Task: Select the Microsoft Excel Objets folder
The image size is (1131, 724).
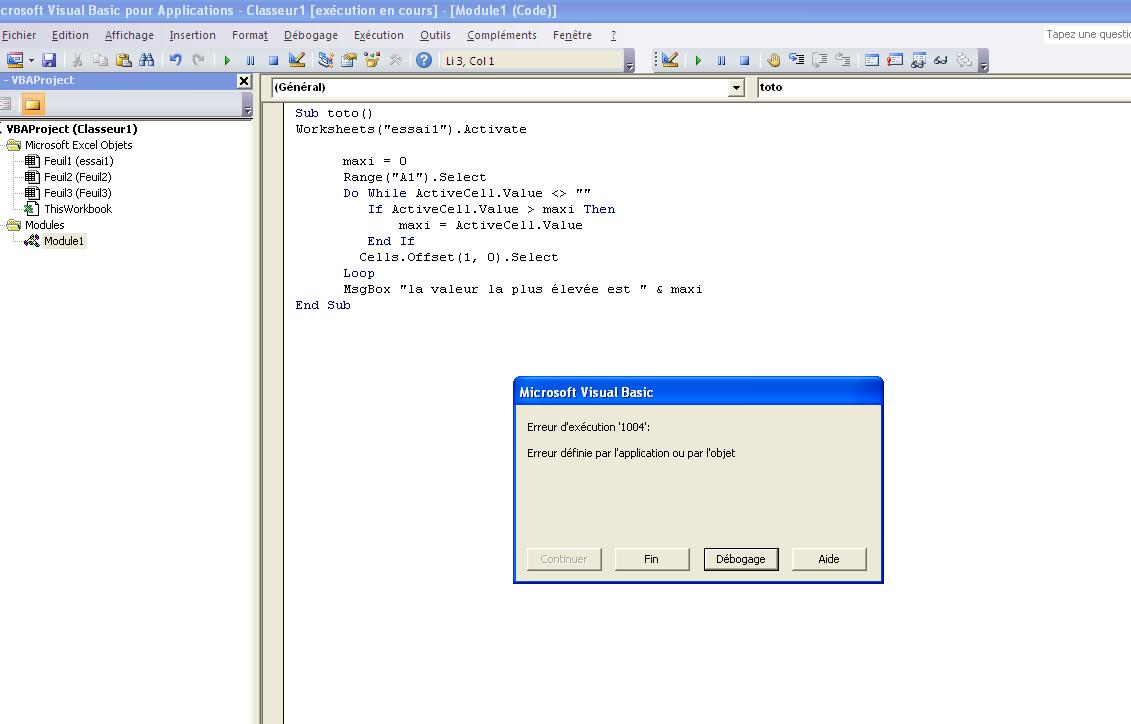Action: point(79,145)
